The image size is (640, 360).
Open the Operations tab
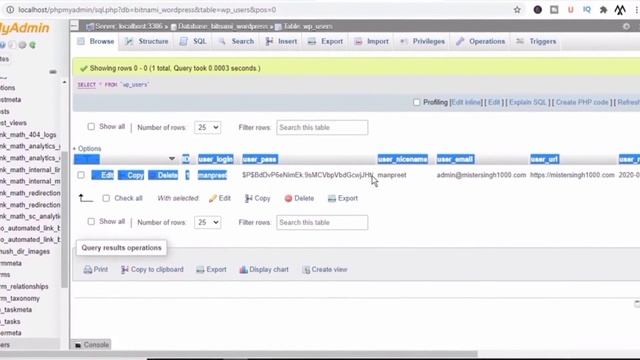pos(481,41)
